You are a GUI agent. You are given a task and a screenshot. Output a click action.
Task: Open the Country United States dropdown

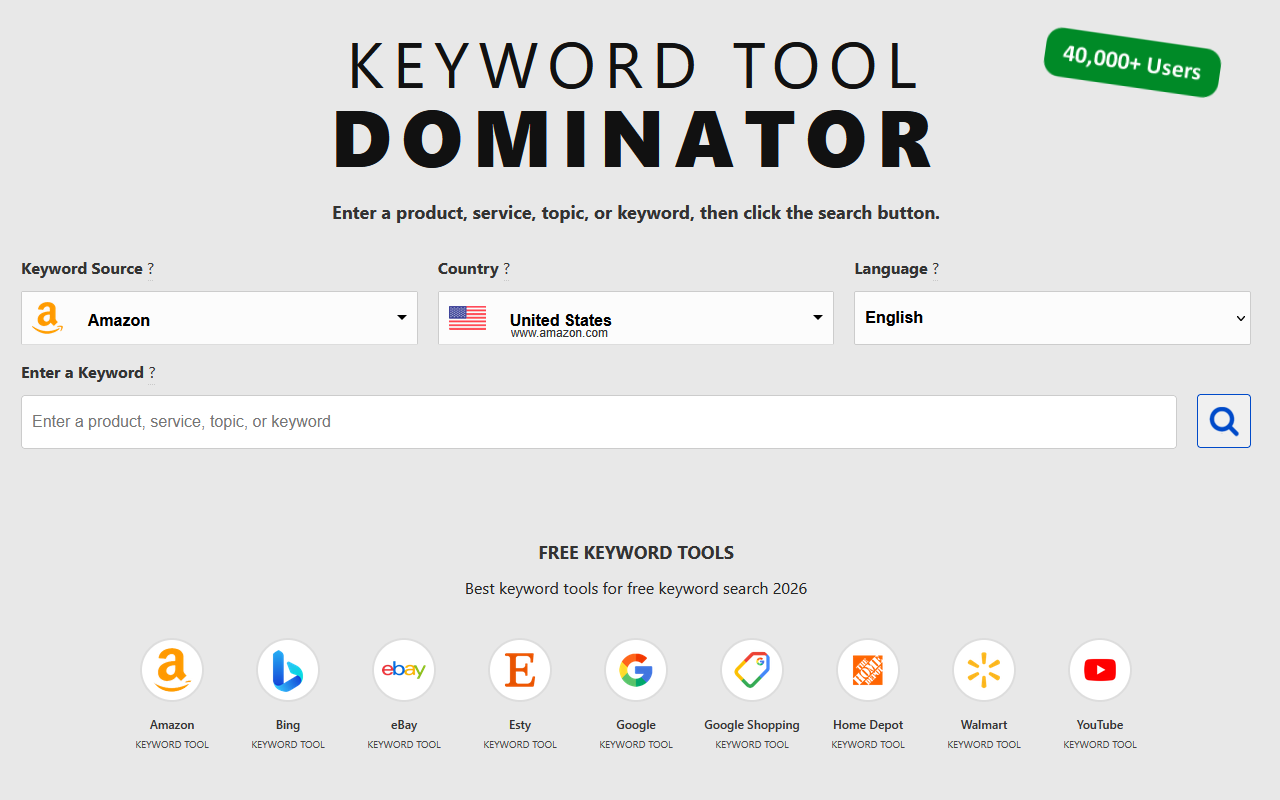point(636,318)
